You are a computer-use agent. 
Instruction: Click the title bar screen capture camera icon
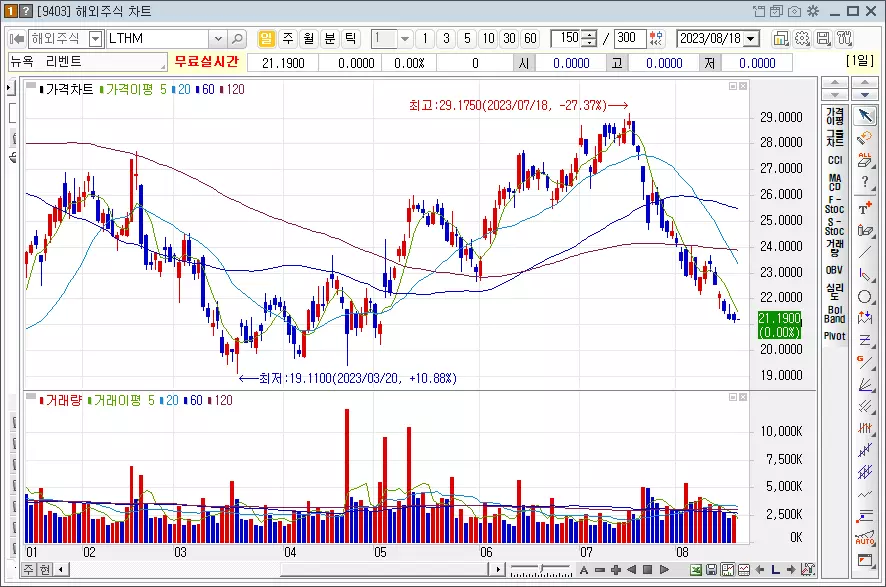pyautogui.click(x=794, y=11)
